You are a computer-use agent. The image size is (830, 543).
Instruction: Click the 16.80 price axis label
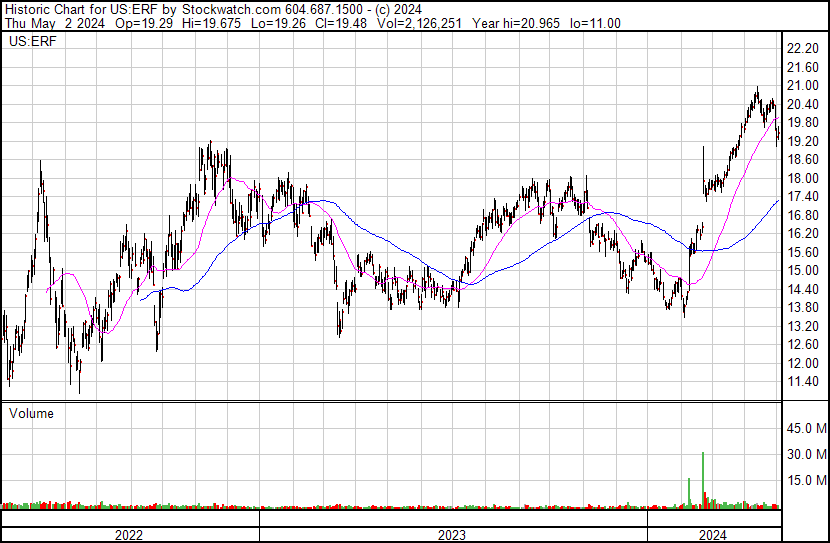tap(803, 215)
